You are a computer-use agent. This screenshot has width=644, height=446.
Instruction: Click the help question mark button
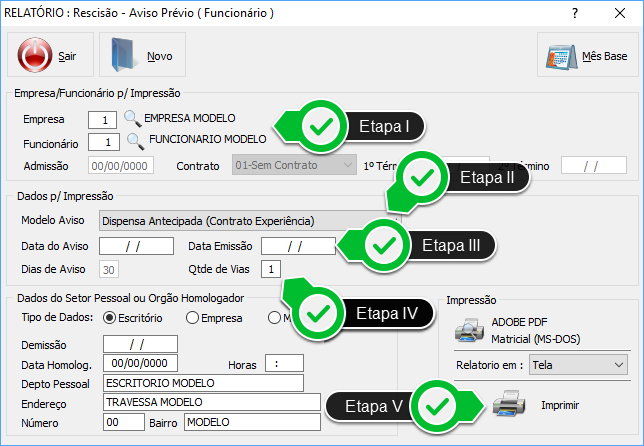click(574, 14)
